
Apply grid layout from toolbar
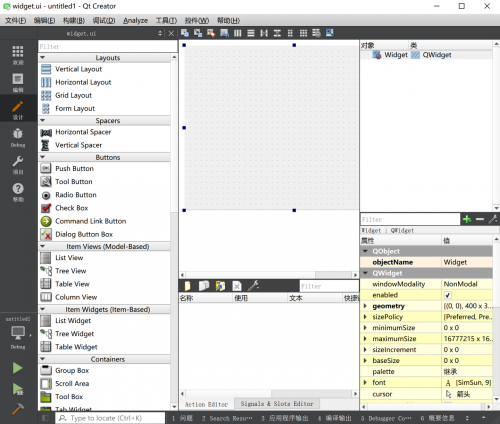point(303,33)
